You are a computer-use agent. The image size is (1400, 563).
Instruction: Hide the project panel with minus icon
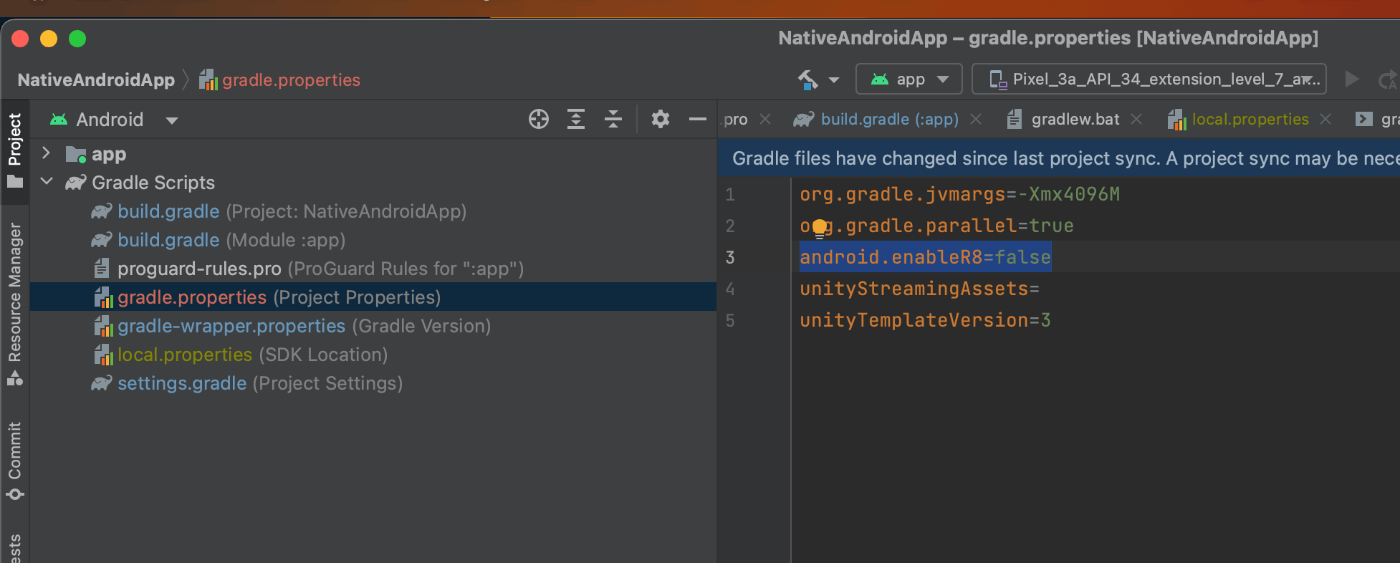698,119
